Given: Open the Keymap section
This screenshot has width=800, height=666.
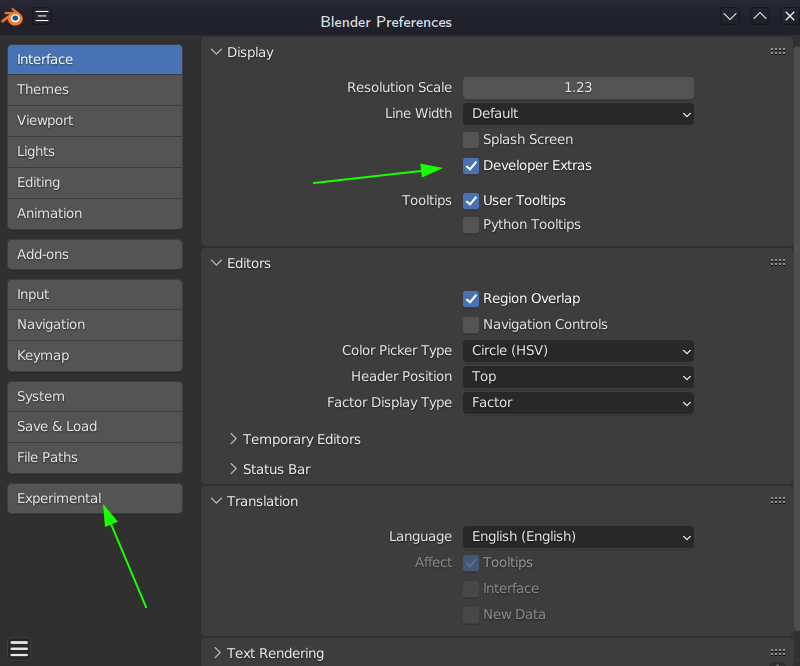Looking at the screenshot, I should (95, 356).
